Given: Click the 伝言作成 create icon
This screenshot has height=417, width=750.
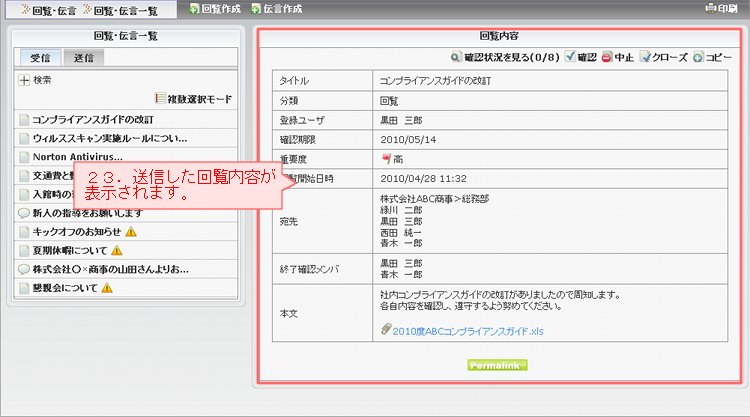Looking at the screenshot, I should [x=256, y=9].
